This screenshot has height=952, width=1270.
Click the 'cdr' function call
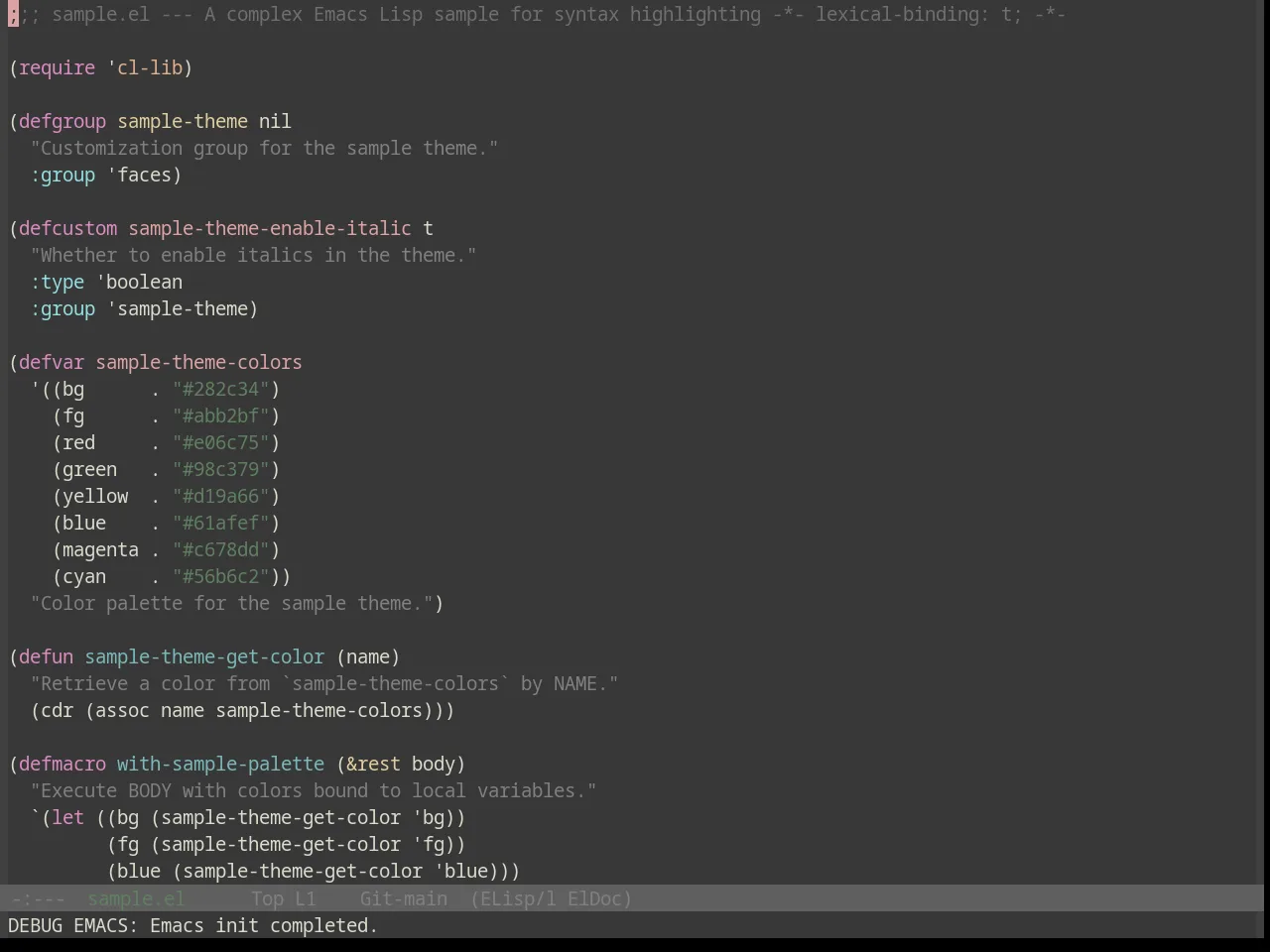point(57,710)
